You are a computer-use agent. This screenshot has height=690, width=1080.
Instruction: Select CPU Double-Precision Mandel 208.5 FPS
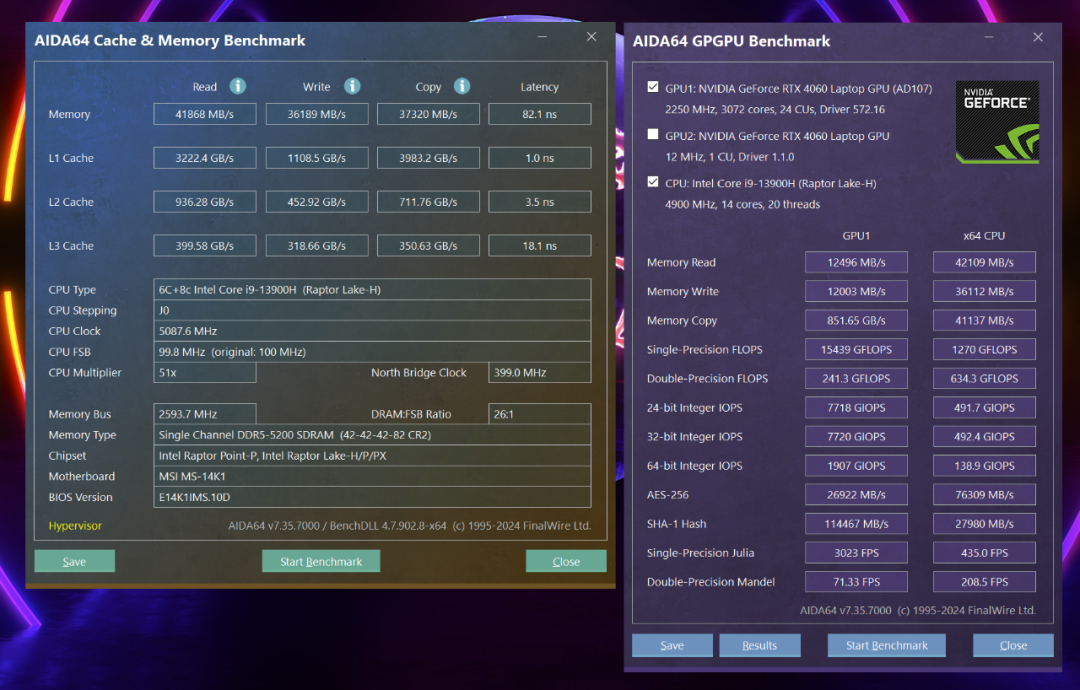pyautogui.click(x=984, y=582)
